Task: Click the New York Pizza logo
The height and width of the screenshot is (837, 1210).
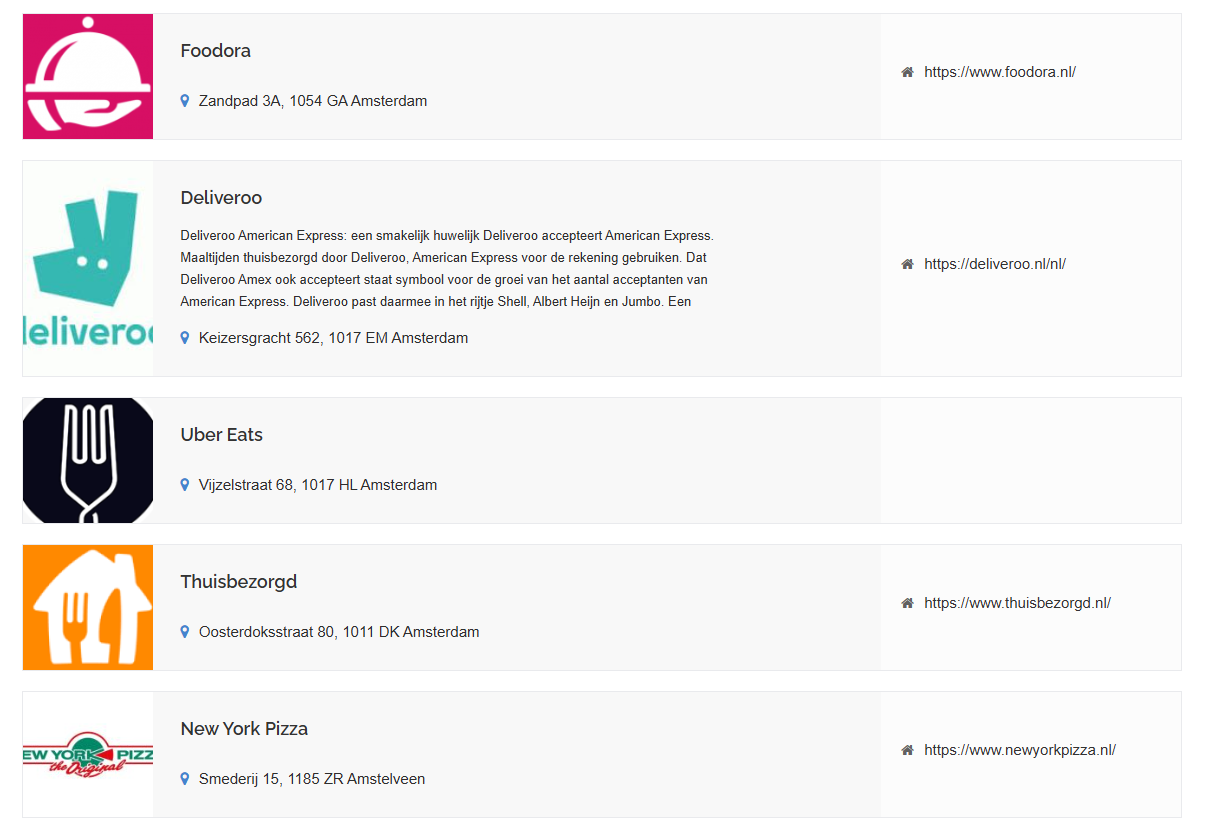Action: click(88, 754)
